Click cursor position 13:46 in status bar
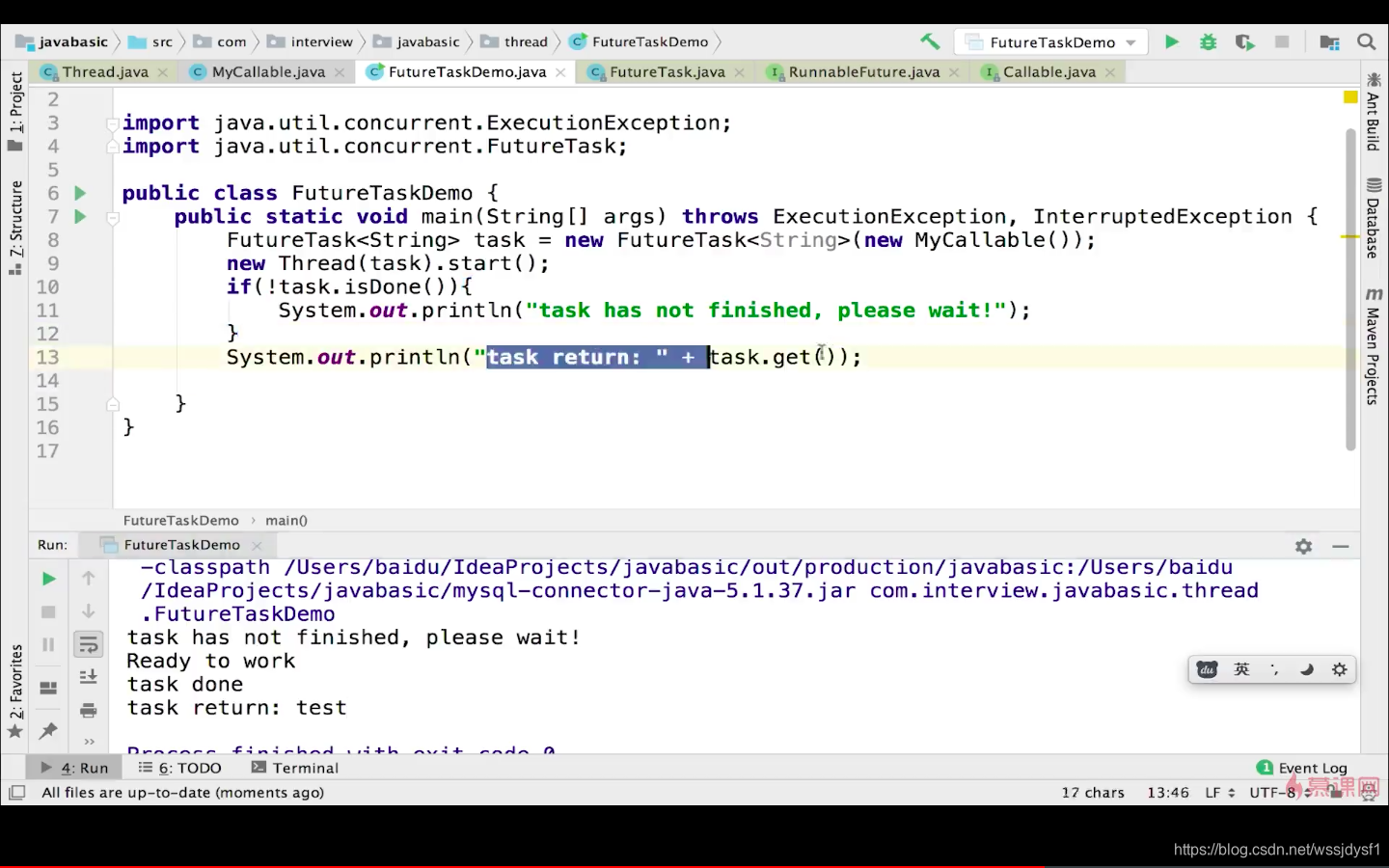 point(1168,793)
